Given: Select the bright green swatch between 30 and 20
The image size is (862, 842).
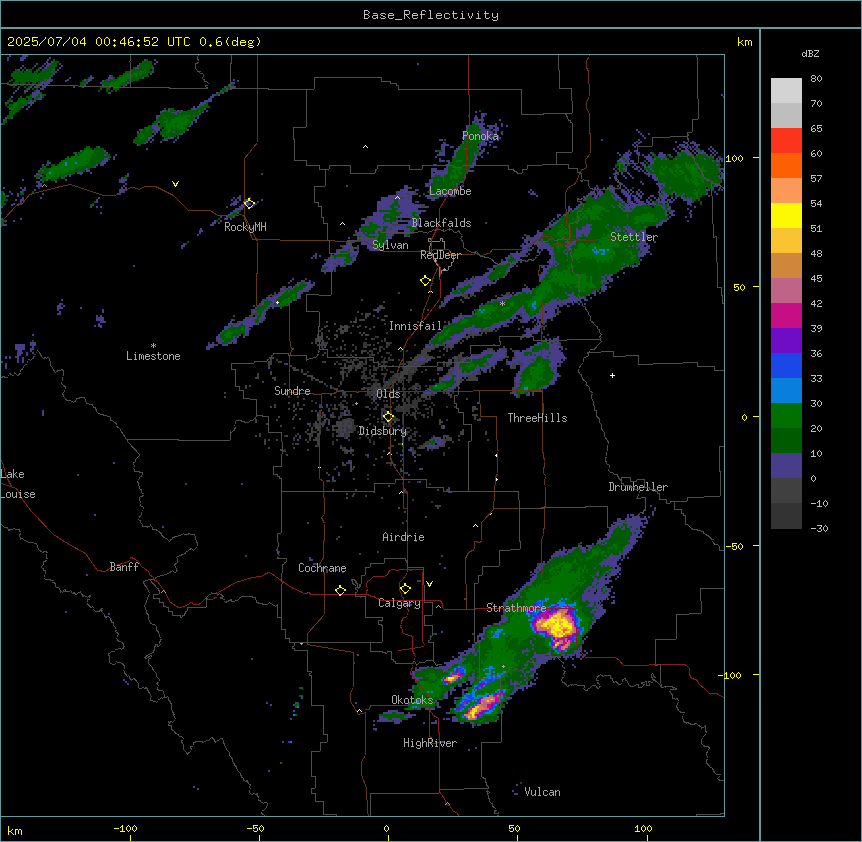Looking at the screenshot, I should [786, 416].
